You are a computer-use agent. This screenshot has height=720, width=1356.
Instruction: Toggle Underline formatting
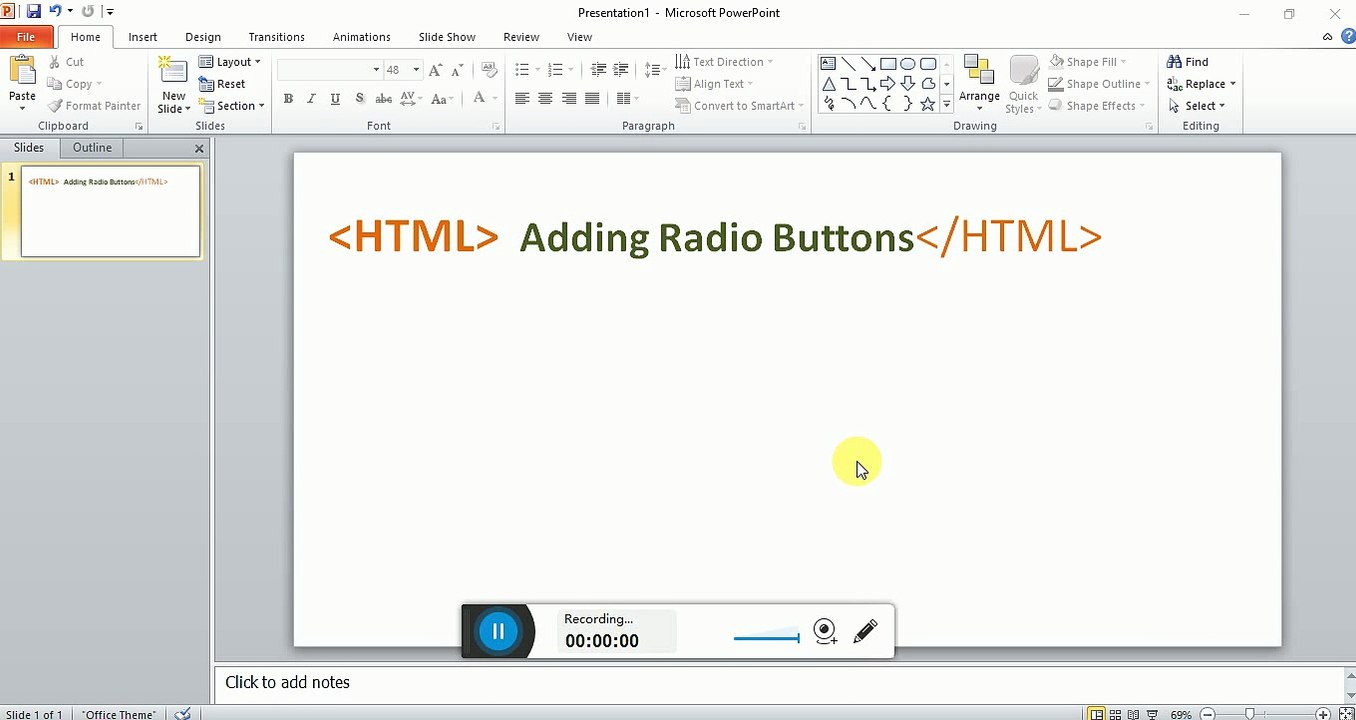[x=335, y=98]
